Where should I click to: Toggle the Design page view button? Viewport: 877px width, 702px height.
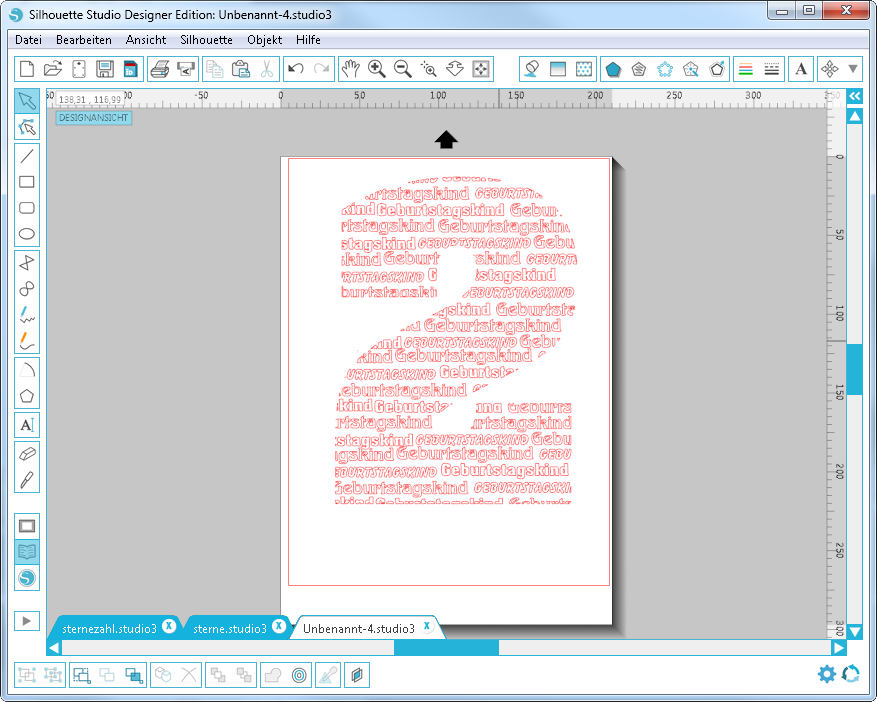pyautogui.click(x=27, y=526)
